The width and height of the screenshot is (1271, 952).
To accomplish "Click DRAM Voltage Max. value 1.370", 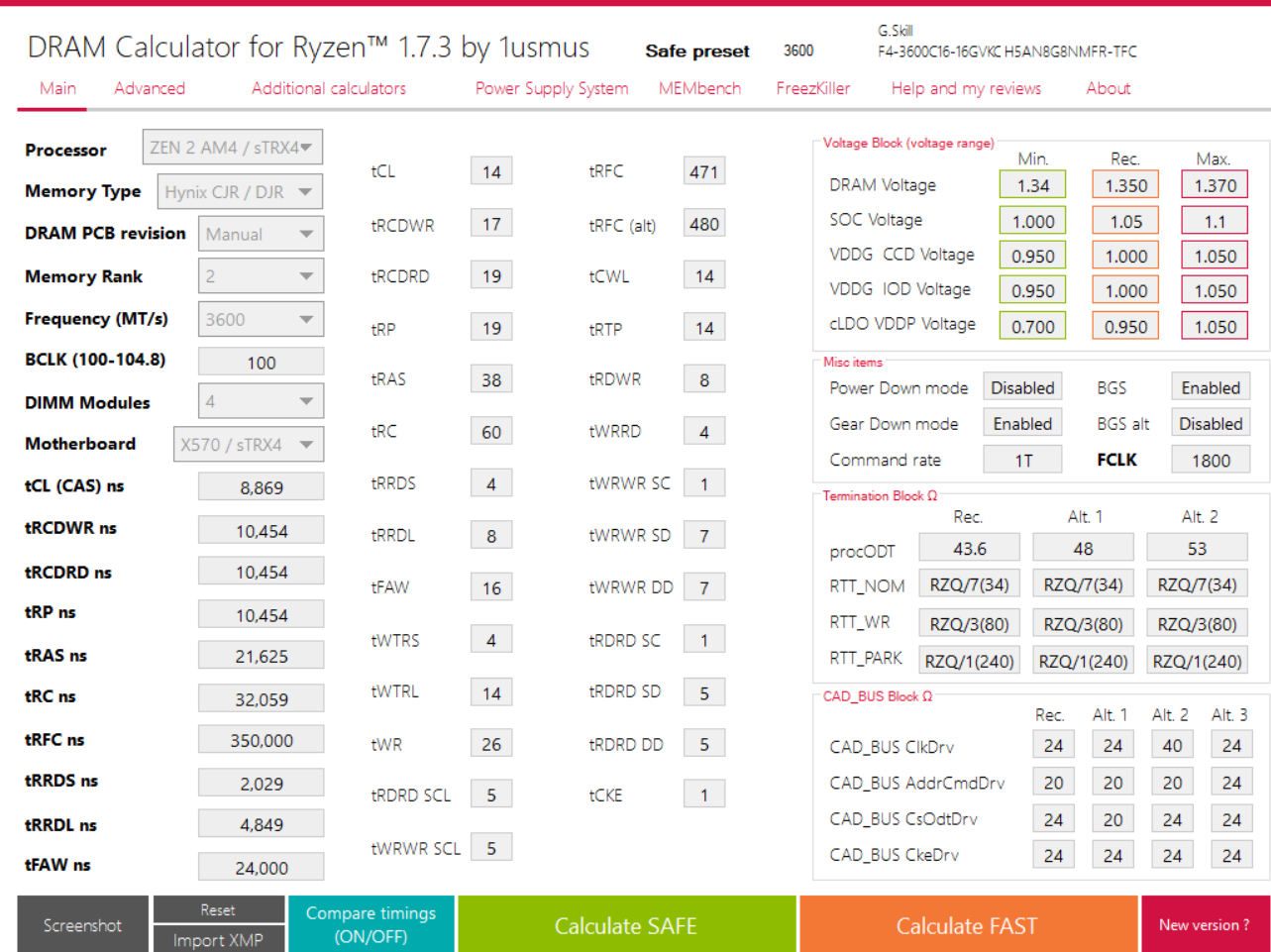I will (1215, 185).
